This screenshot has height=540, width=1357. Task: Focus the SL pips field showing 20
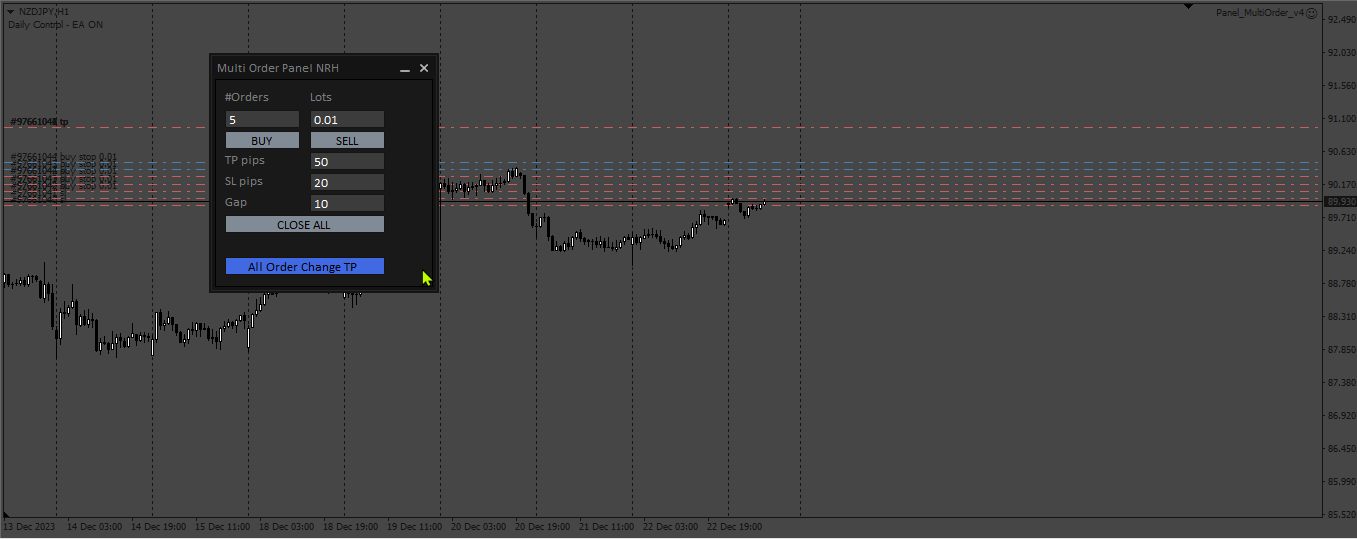point(347,182)
